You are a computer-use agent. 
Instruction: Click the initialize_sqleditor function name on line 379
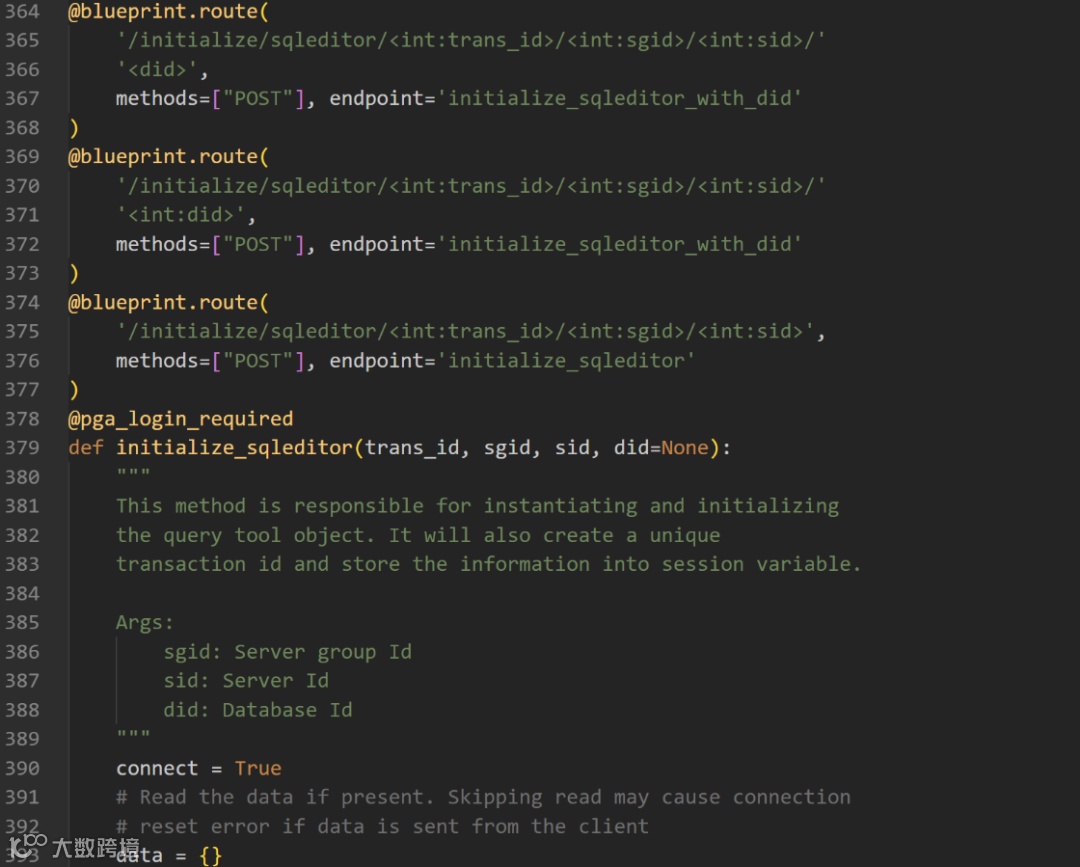[234, 448]
